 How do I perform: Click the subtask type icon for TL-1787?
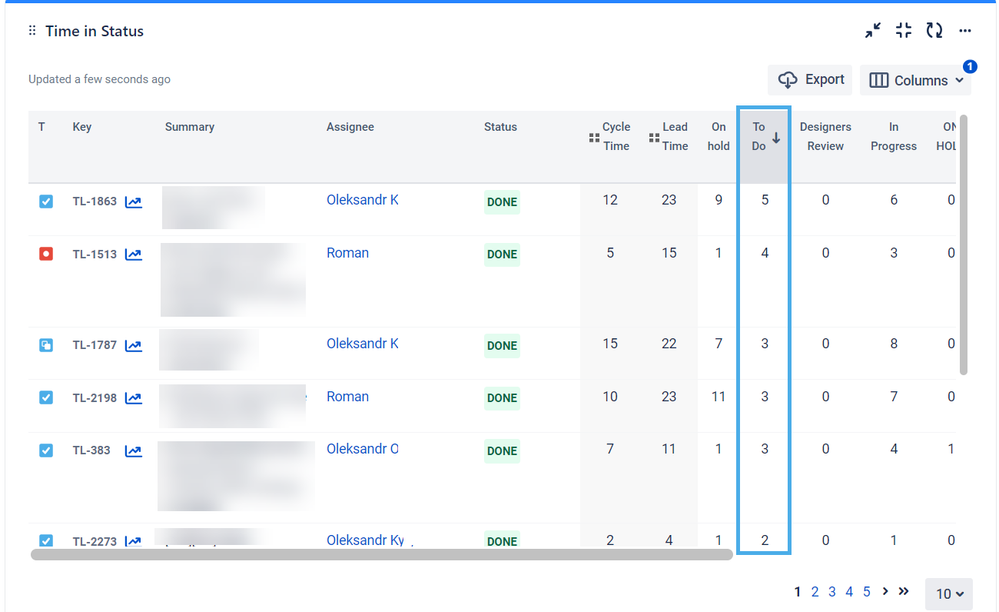(46, 345)
